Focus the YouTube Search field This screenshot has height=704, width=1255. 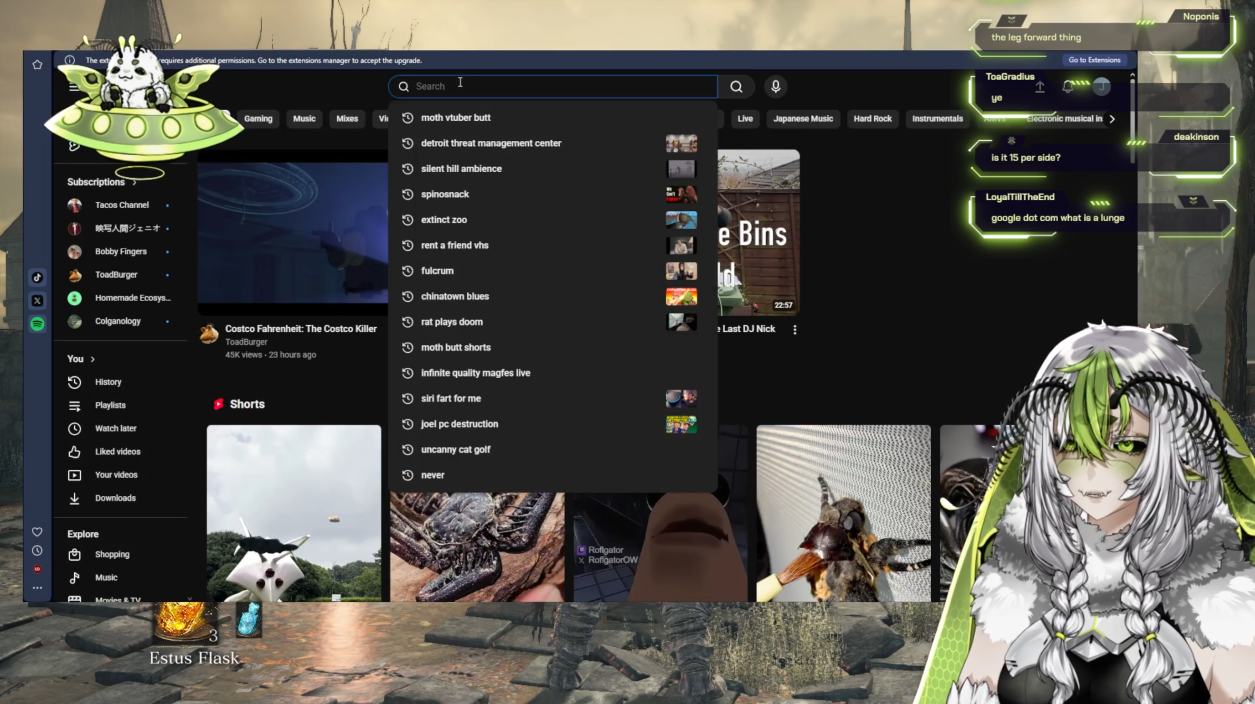553,87
